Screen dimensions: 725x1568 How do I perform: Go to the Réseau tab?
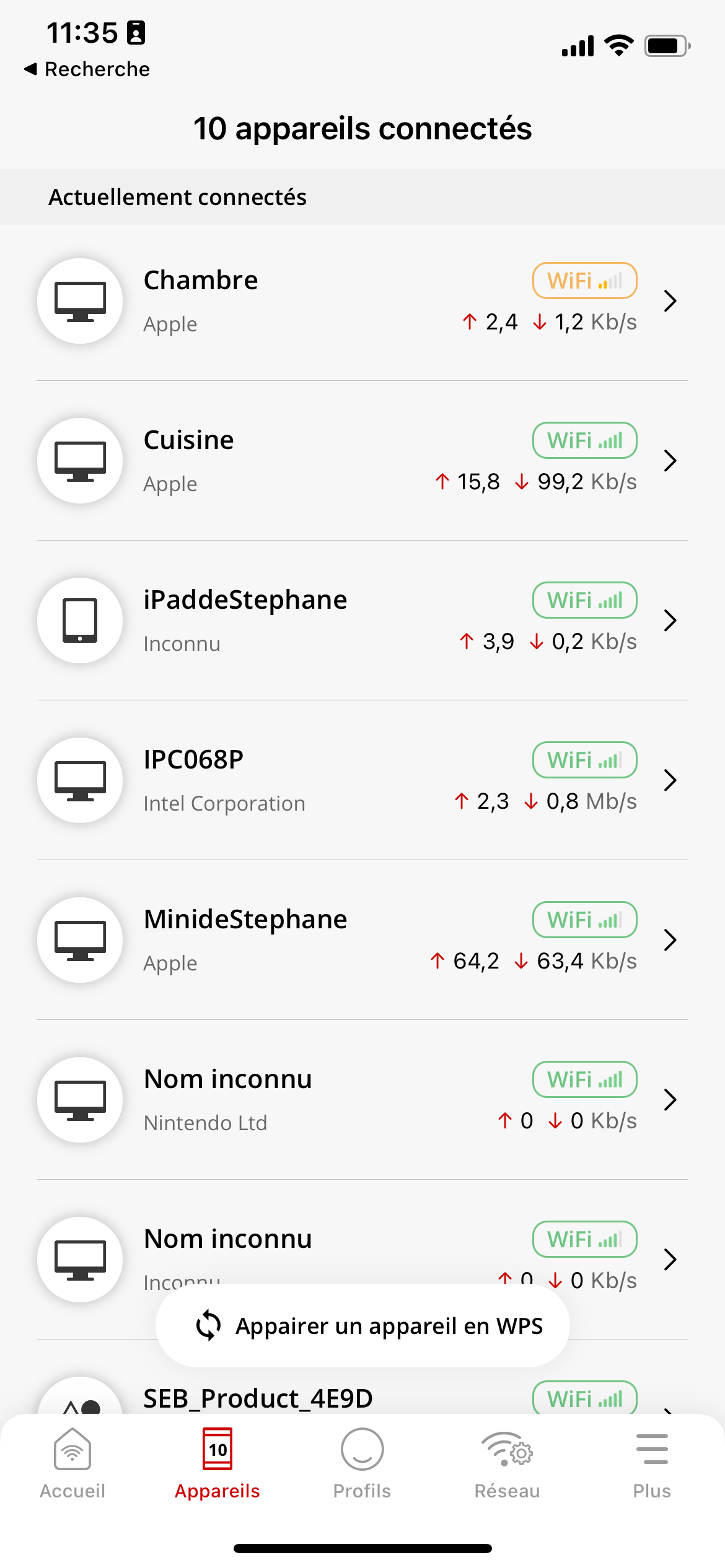click(x=507, y=1464)
